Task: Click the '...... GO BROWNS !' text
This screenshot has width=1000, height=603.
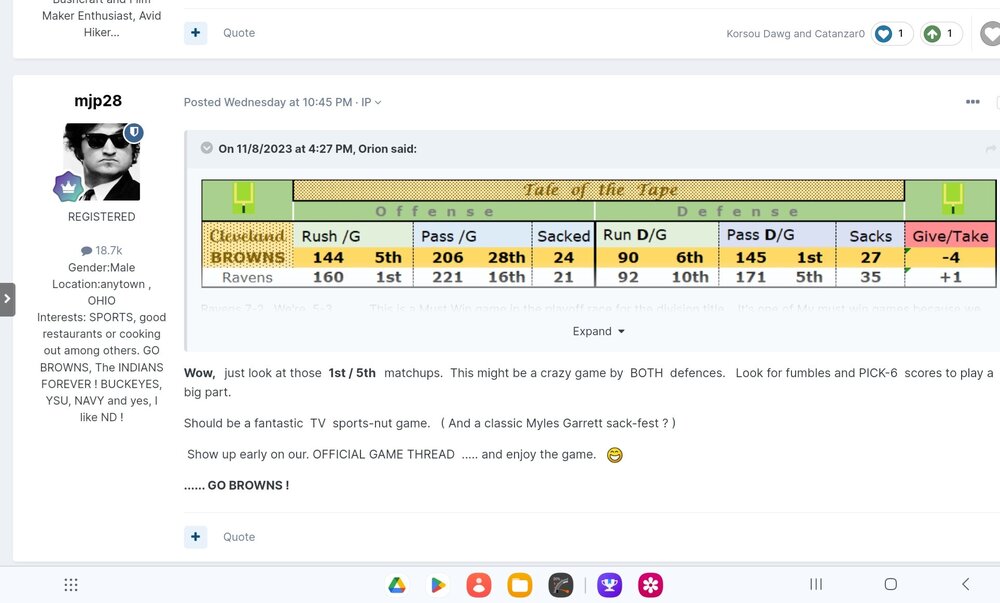Action: 237,485
